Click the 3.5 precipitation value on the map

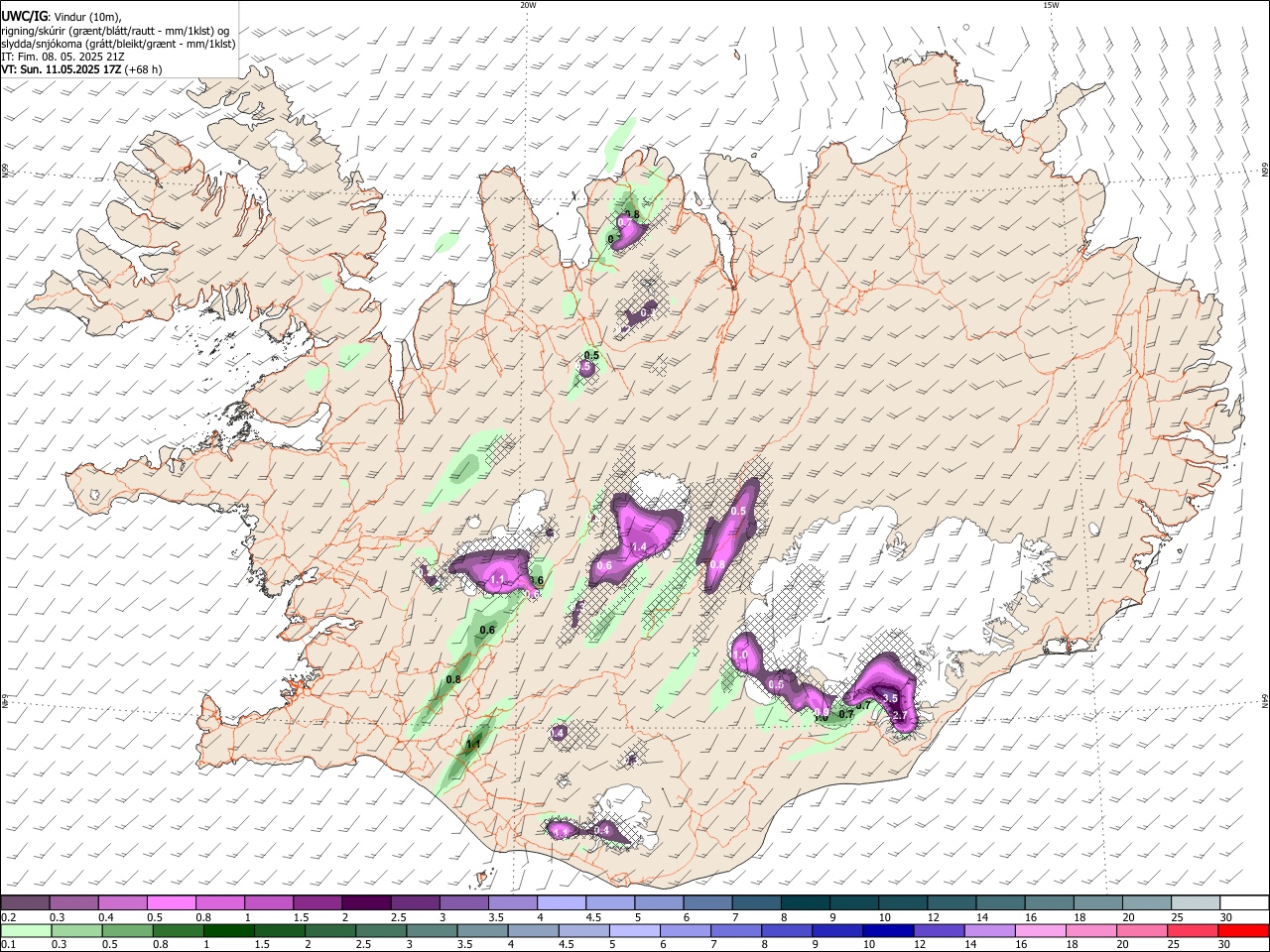click(x=890, y=698)
